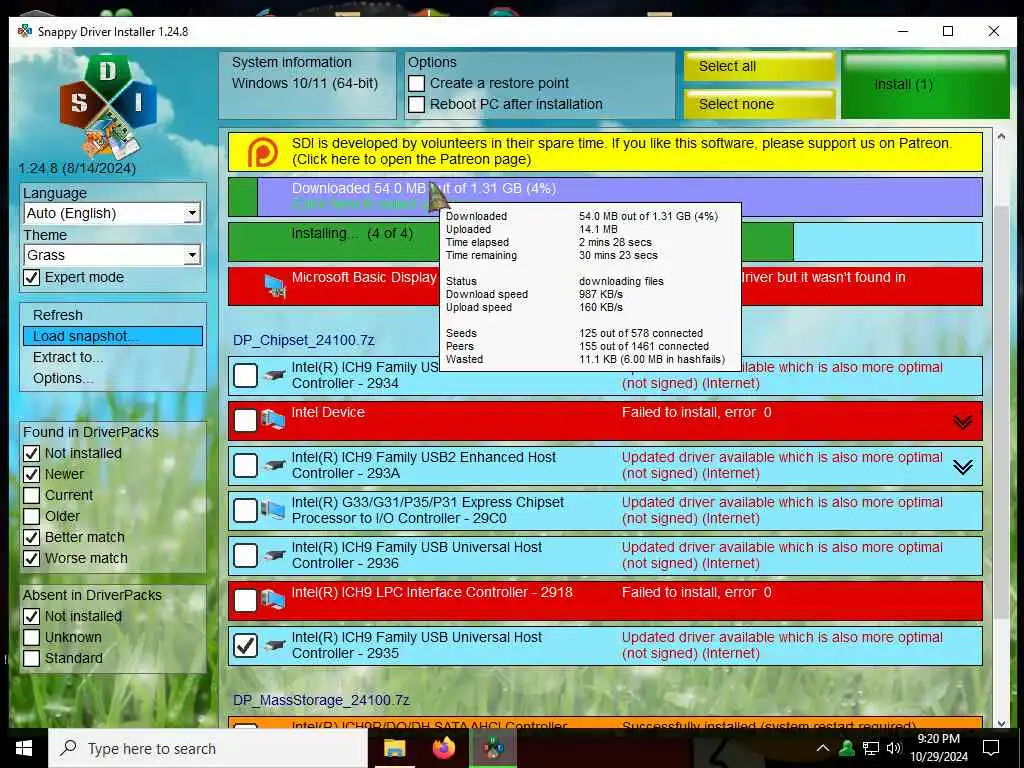Open the volume control in system tray
Viewport: 1024px width, 768px height.
[893, 748]
